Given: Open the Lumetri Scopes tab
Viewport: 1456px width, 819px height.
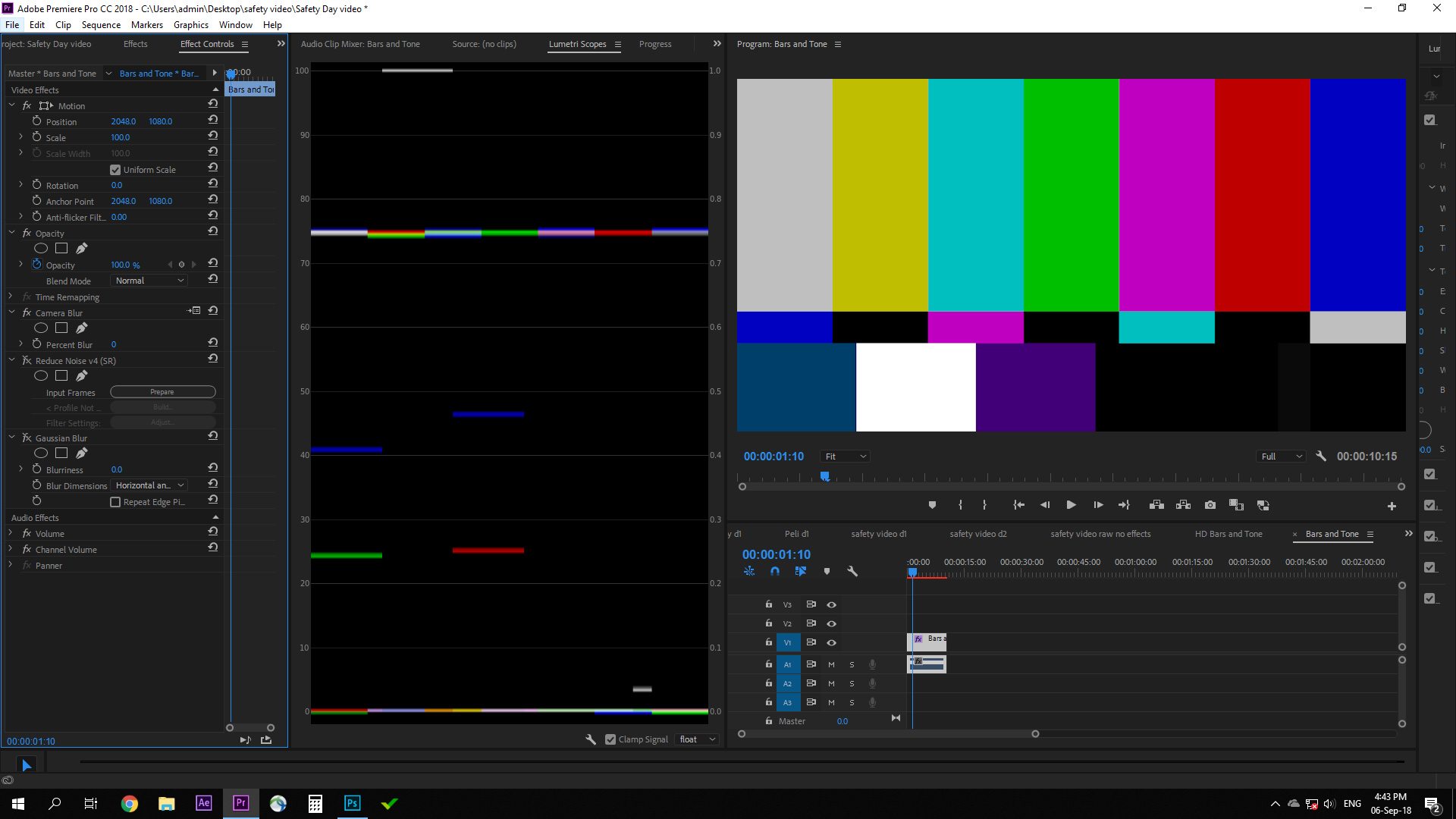Looking at the screenshot, I should pos(577,43).
